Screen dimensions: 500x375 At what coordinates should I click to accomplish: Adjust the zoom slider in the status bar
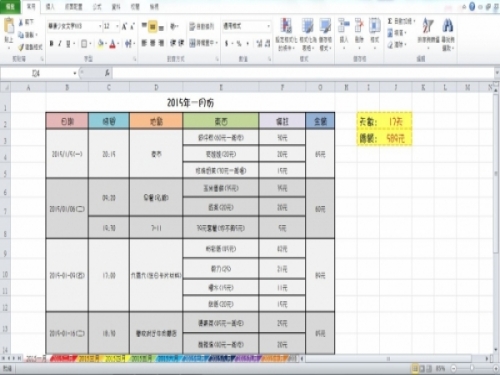tap(472, 368)
